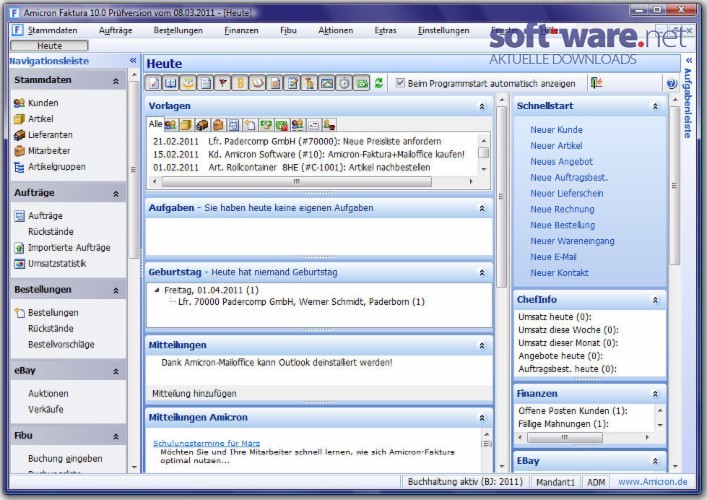This screenshot has width=707, height=500.
Task: Collapse the Schnellstart panel
Action: [655, 106]
